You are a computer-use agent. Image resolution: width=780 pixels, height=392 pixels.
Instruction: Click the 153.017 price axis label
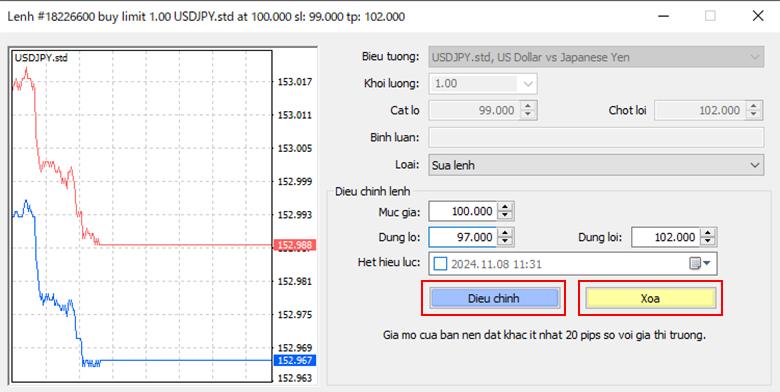pyautogui.click(x=295, y=82)
